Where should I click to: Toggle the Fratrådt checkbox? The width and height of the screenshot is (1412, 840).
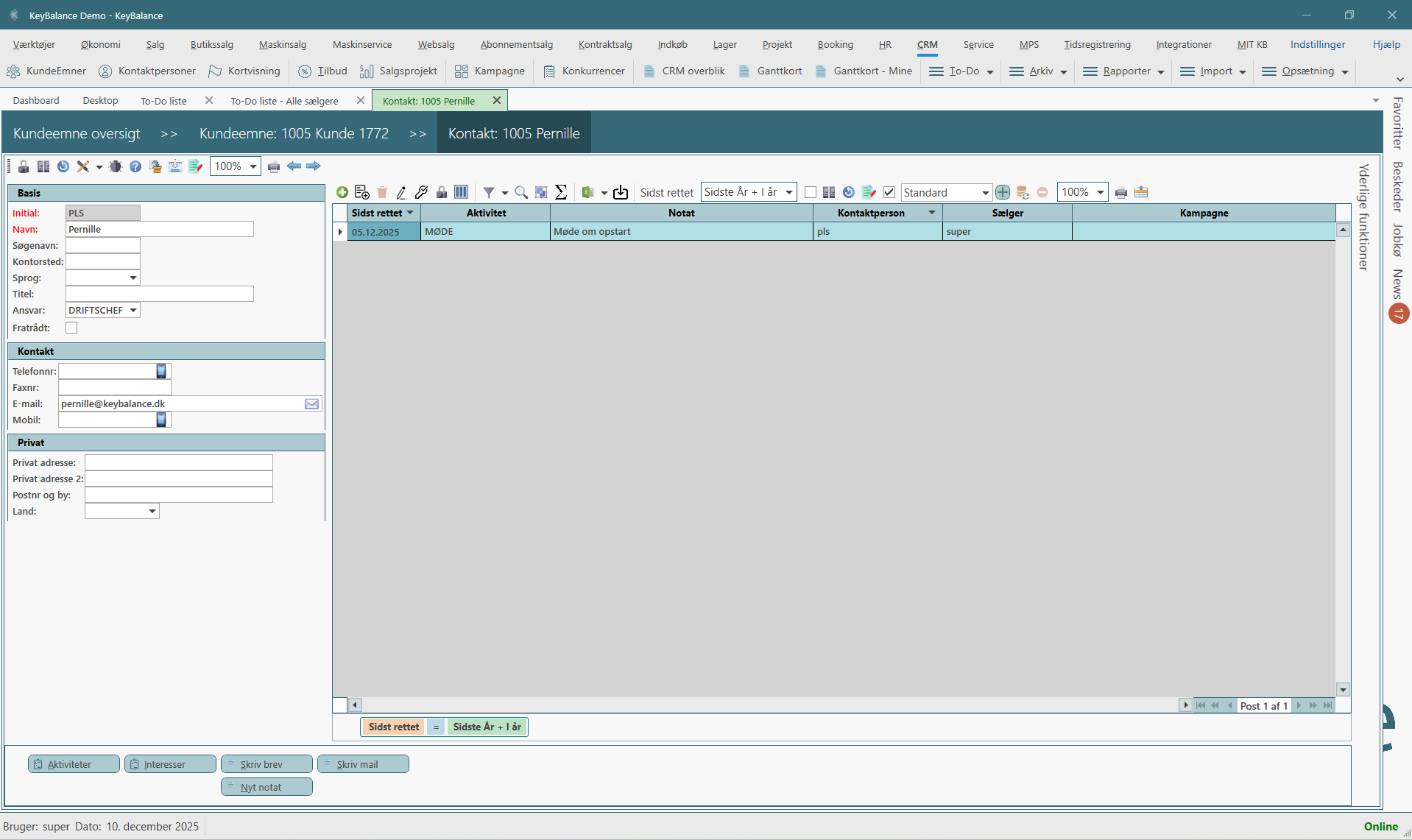tap(71, 328)
